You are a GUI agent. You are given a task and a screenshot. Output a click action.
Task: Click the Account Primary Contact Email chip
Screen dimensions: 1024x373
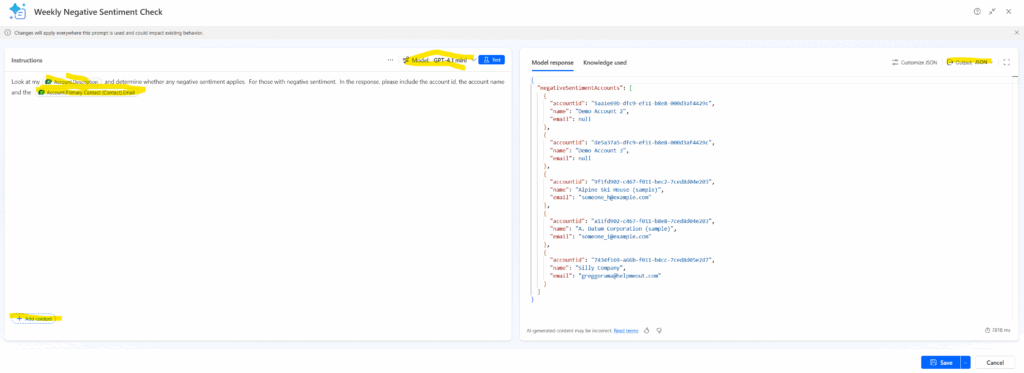[x=87, y=93]
